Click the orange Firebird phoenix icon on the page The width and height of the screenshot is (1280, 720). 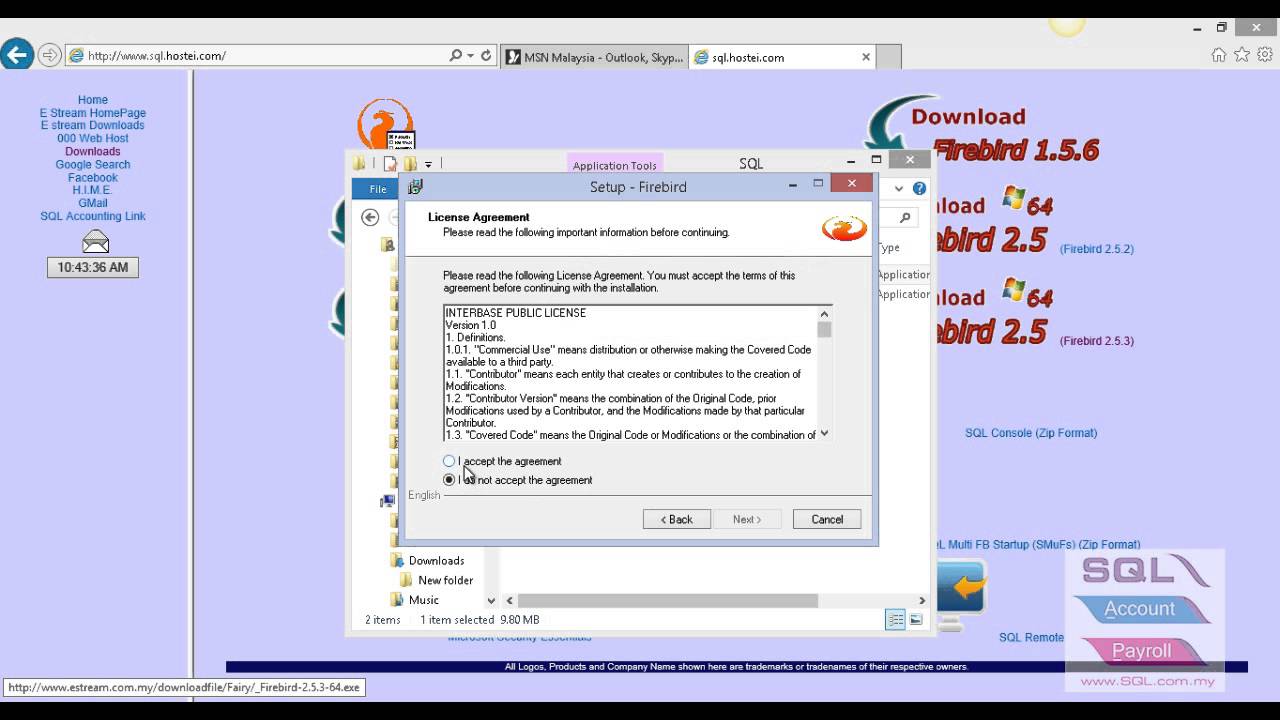click(385, 123)
